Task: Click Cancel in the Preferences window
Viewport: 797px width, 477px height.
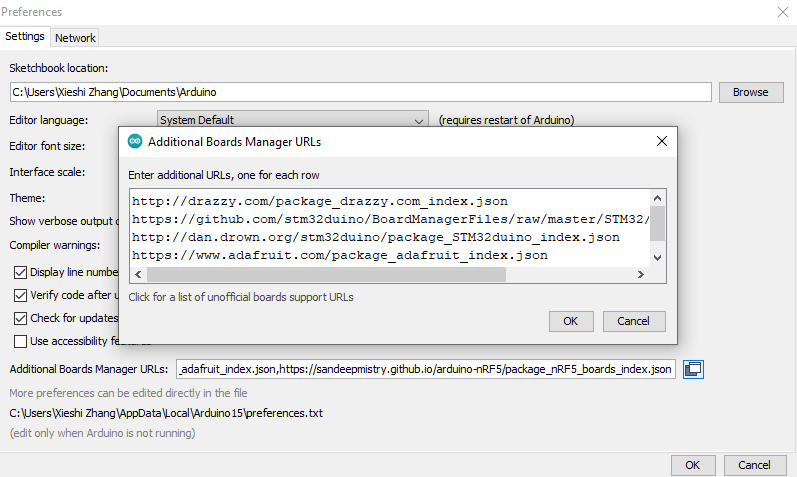Action: (754, 465)
